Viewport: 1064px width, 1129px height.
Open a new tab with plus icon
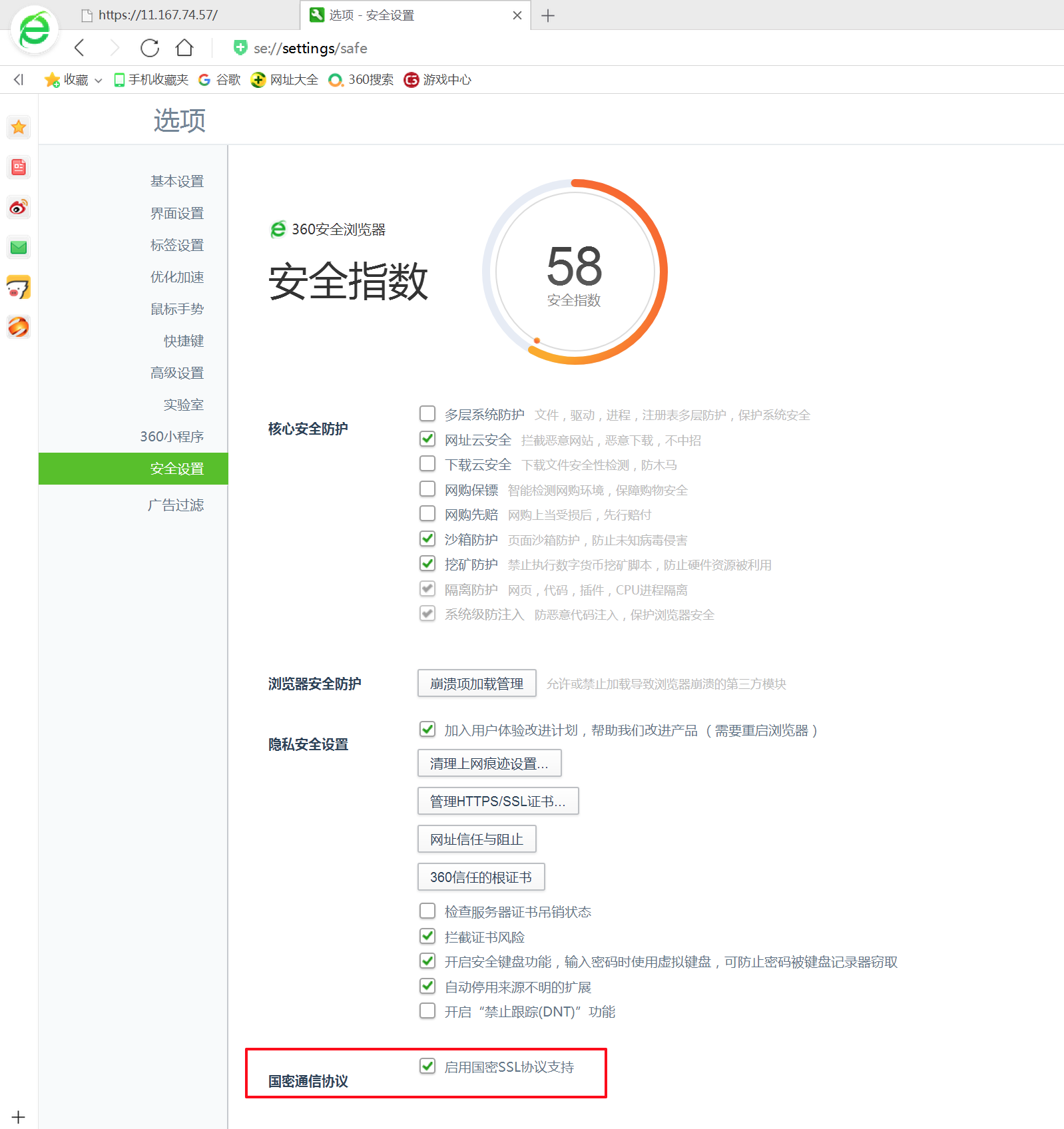(x=548, y=15)
